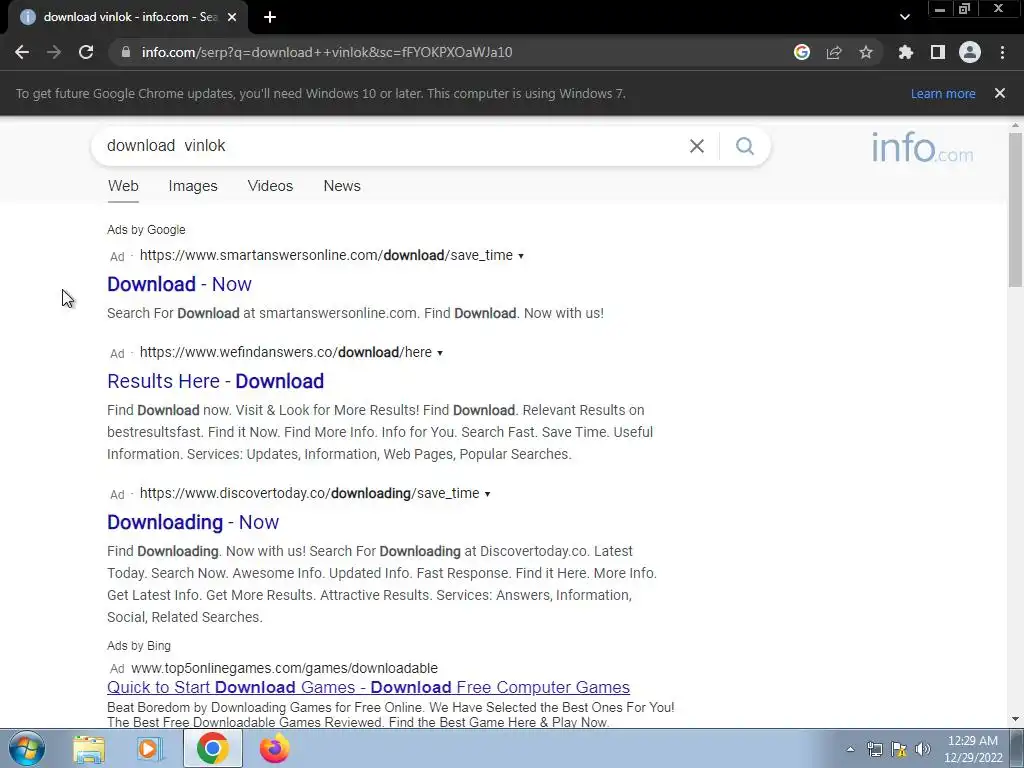Image resolution: width=1024 pixels, height=768 pixels.
Task: Click the page vertical scrollbar thumb
Action: point(1015,209)
